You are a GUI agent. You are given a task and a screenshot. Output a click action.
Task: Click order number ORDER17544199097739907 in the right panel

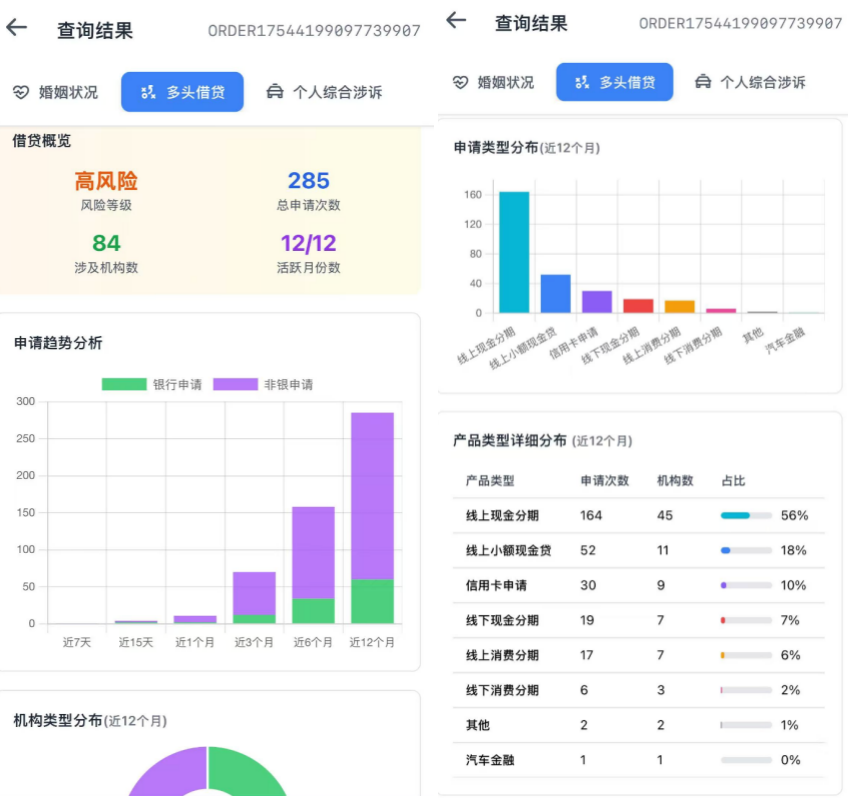tap(740, 23)
